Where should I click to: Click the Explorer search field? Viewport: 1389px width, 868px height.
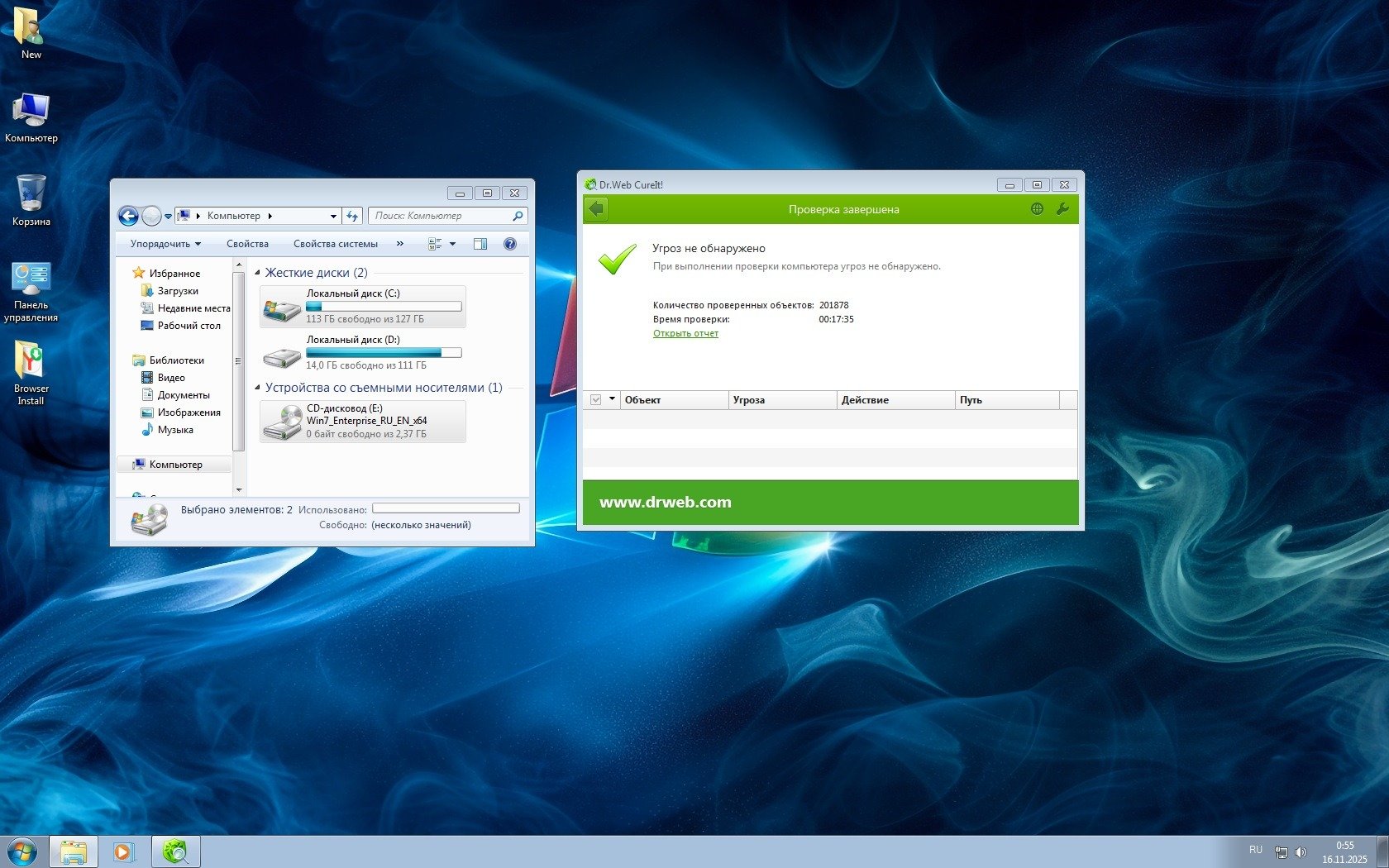click(x=442, y=216)
